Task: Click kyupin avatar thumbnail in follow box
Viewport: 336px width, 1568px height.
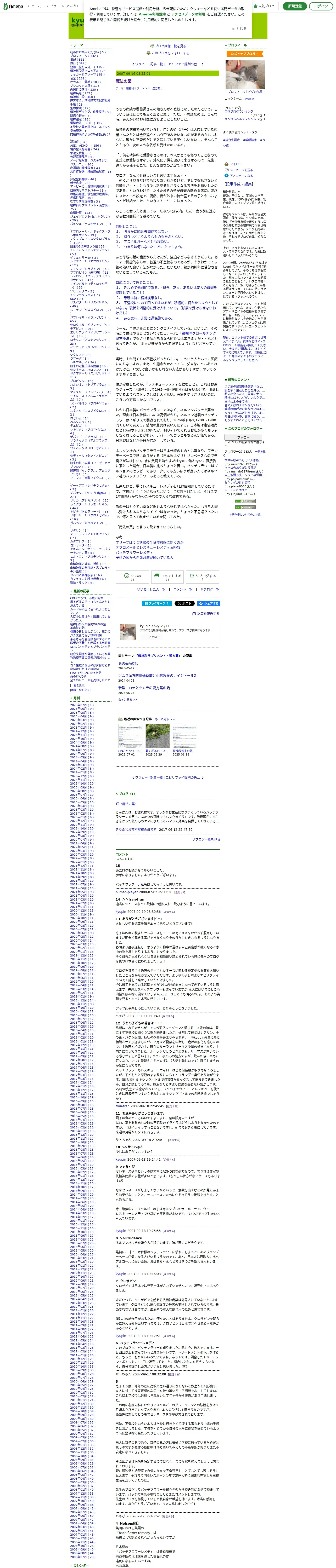Action: 128,632
